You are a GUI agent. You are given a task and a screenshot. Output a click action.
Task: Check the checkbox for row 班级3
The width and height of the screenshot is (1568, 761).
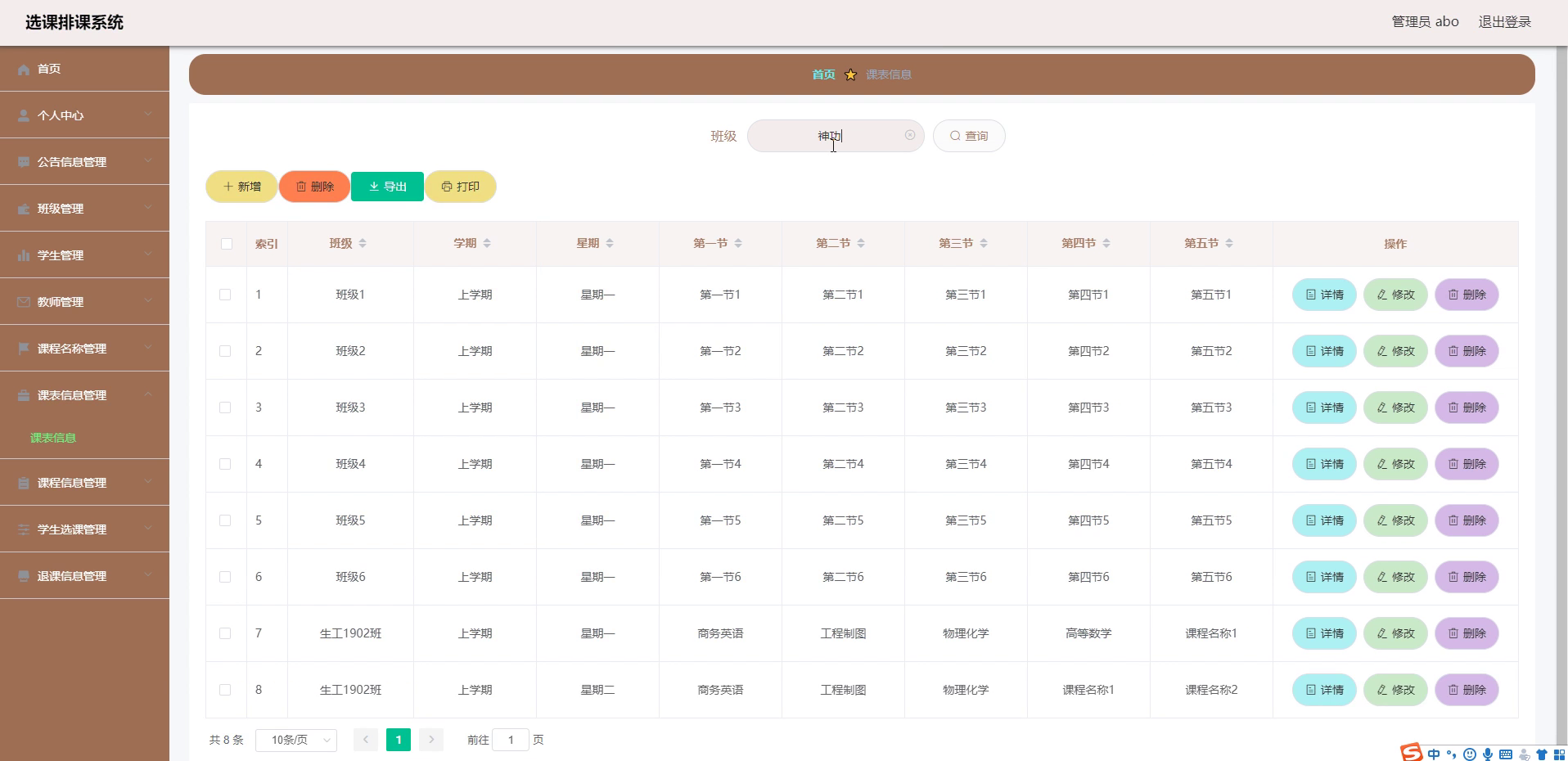pos(225,408)
